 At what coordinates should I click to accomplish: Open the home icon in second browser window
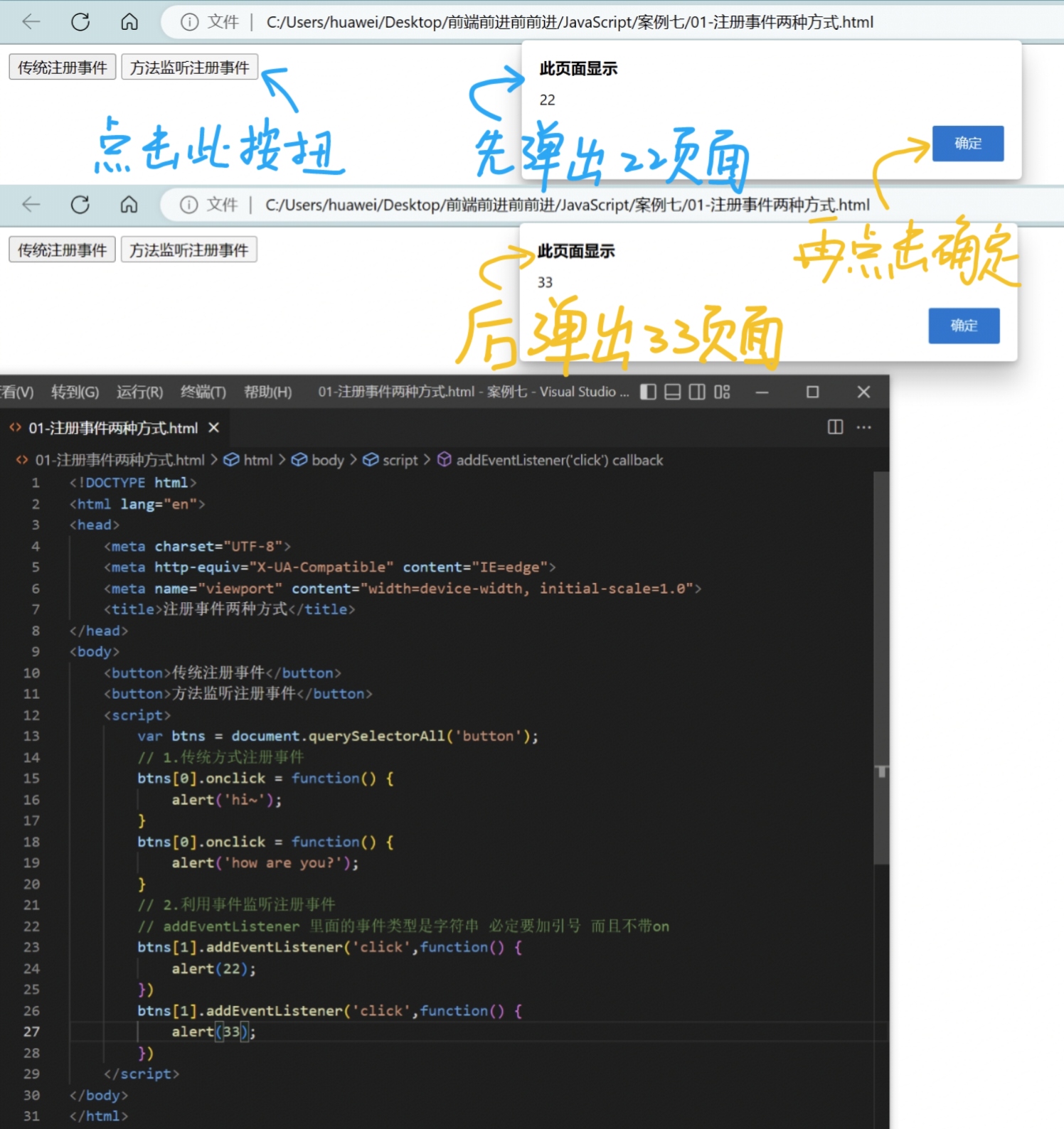pyautogui.click(x=129, y=205)
